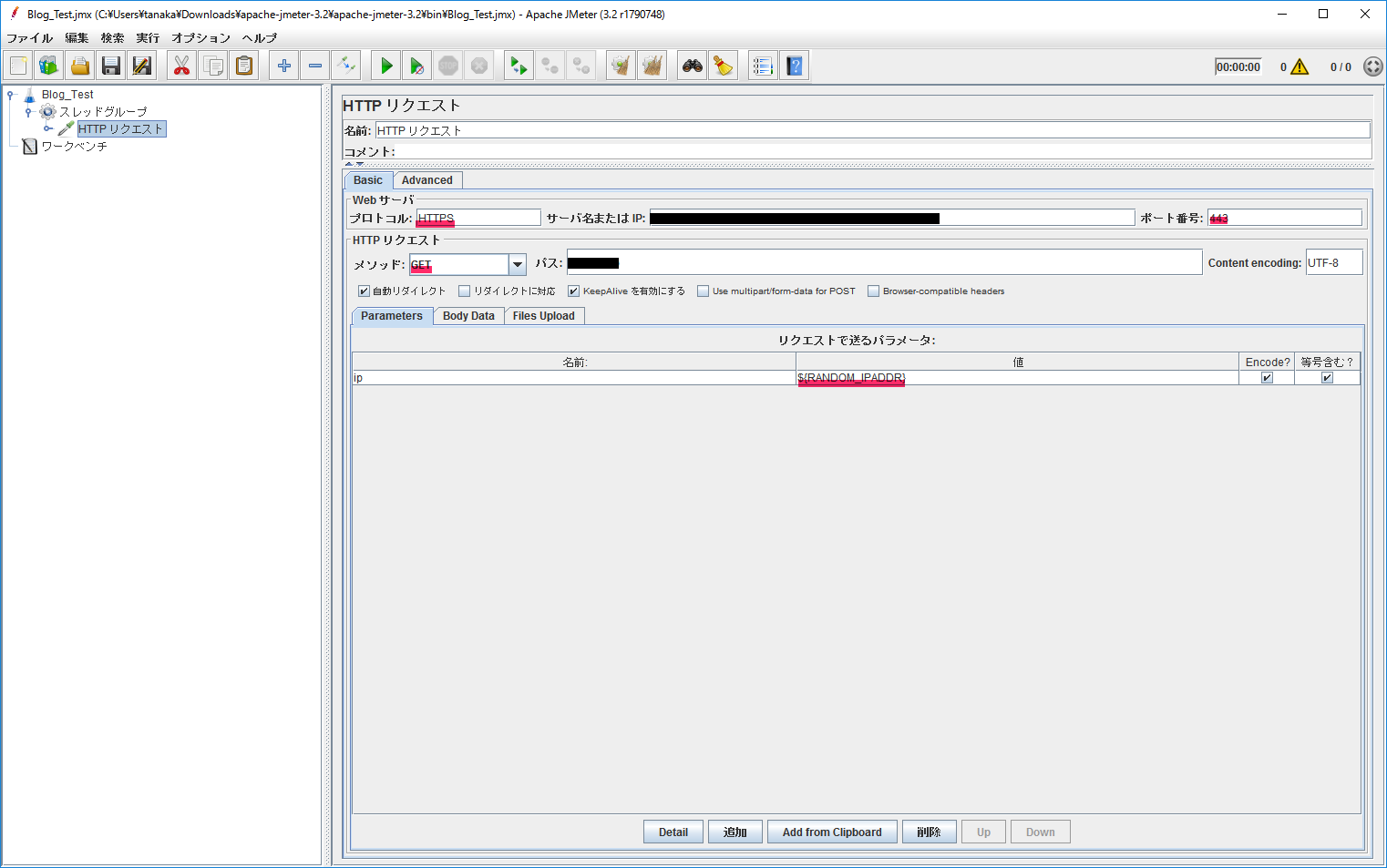Click the Save As floppy-with-pencil icon
This screenshot has height=868, width=1387.
point(142,66)
